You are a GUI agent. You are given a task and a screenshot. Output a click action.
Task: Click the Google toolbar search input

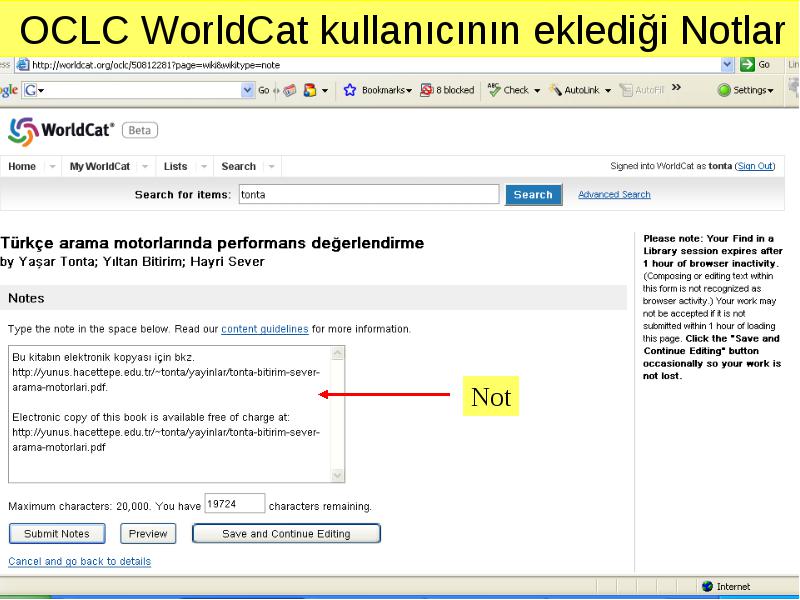[x=143, y=90]
